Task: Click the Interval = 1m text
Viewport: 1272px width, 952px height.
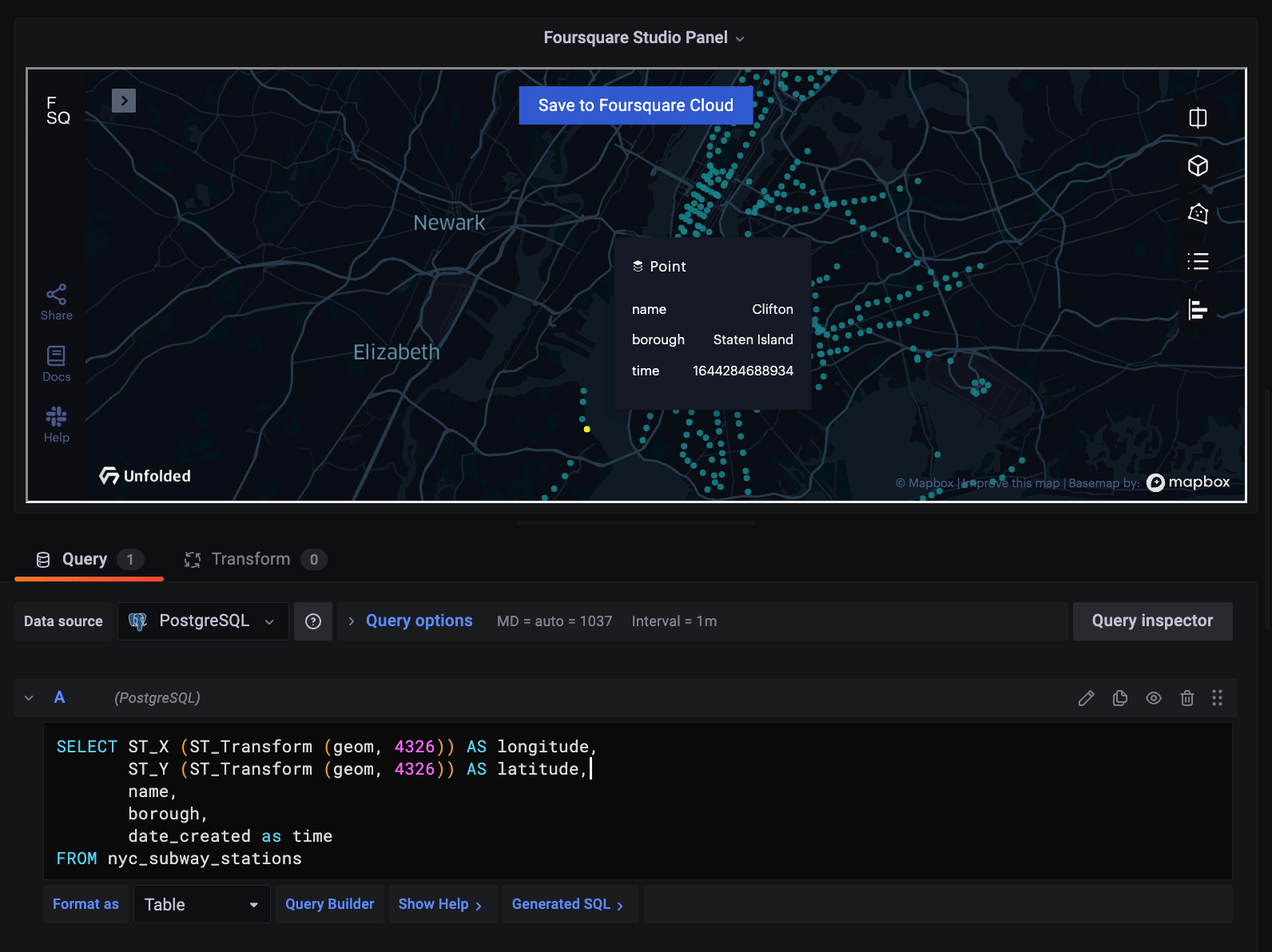Action: [674, 621]
